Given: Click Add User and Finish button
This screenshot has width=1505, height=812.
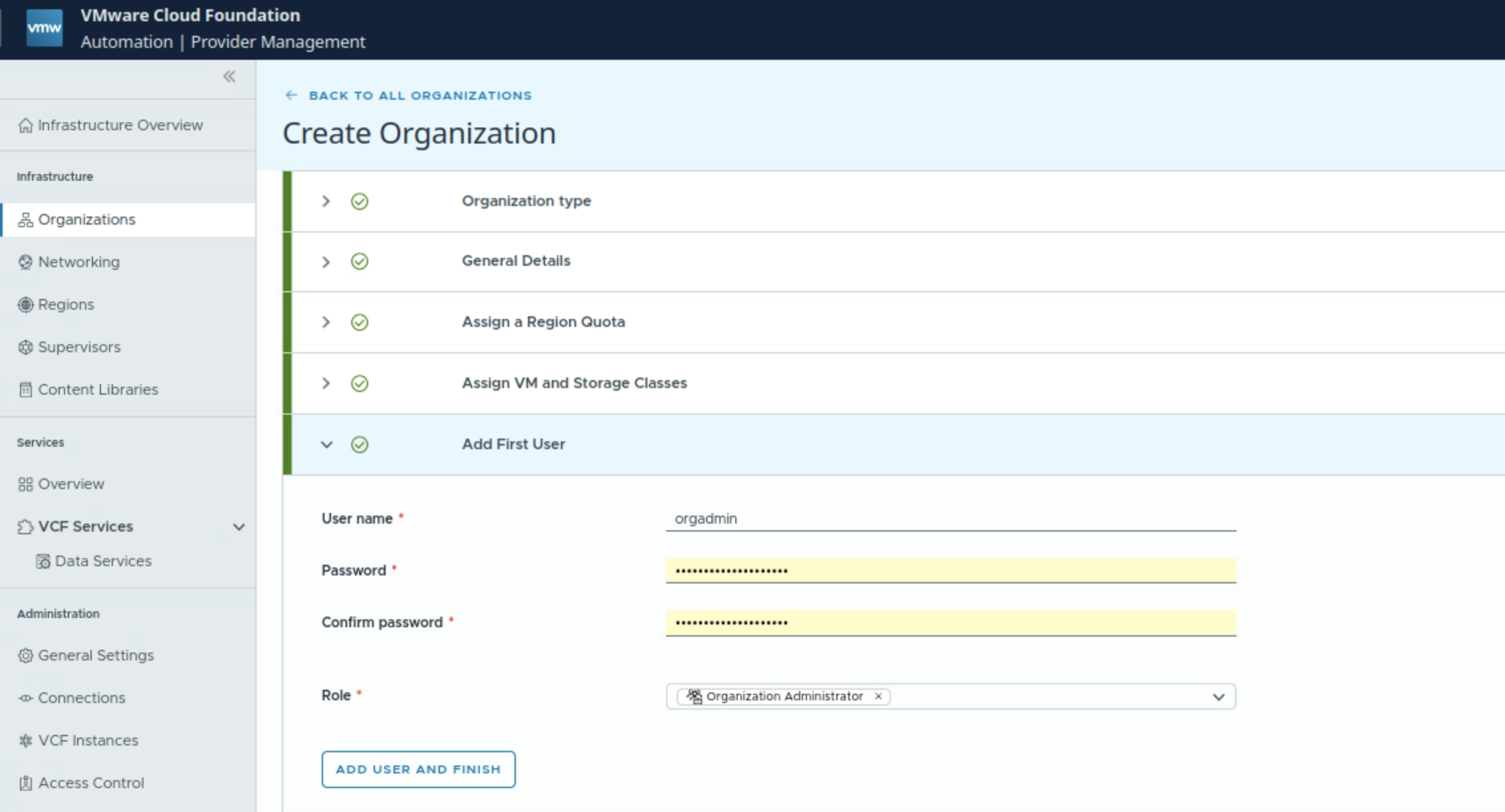Looking at the screenshot, I should (x=418, y=769).
